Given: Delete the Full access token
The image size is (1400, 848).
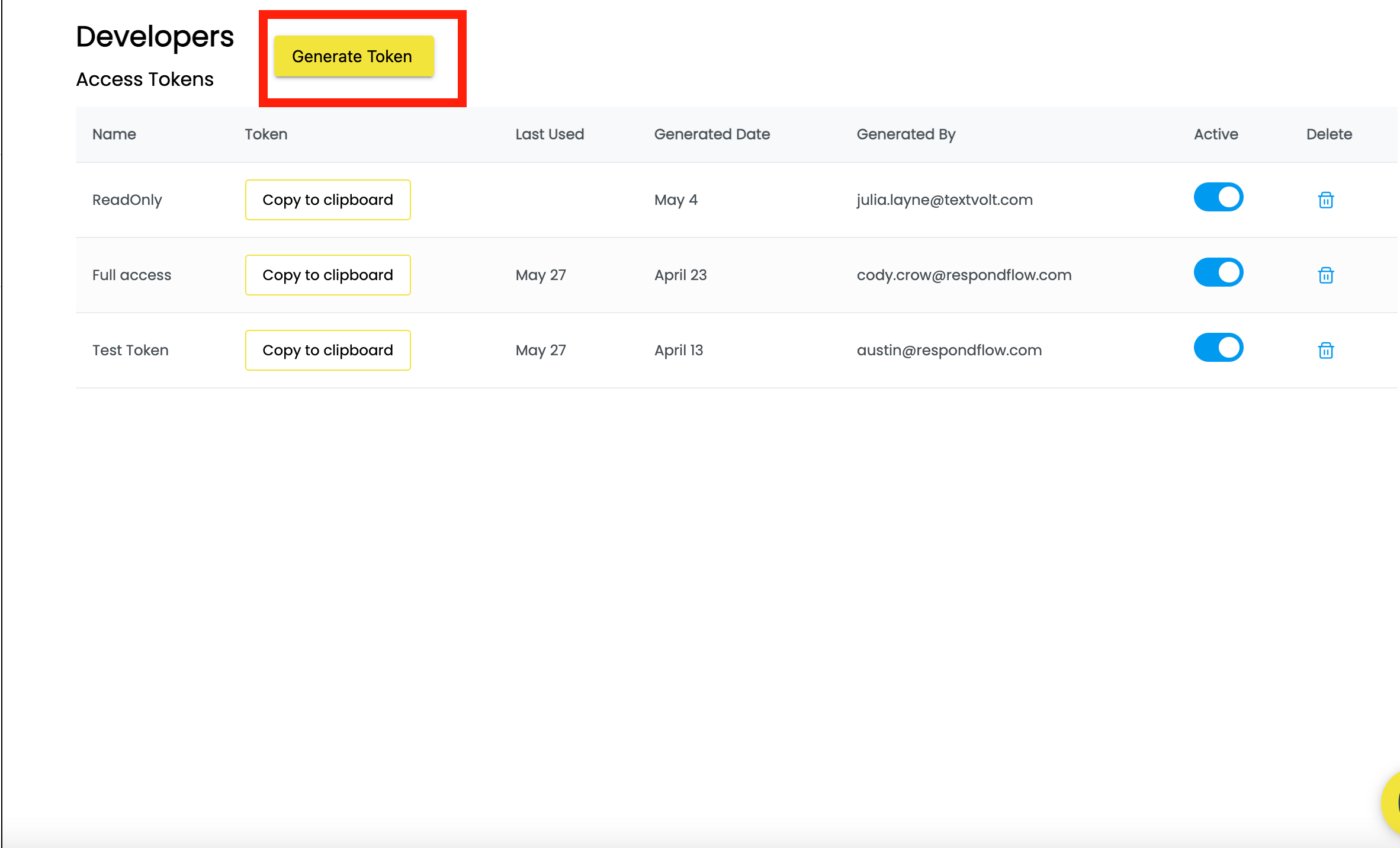Looking at the screenshot, I should click(x=1325, y=275).
